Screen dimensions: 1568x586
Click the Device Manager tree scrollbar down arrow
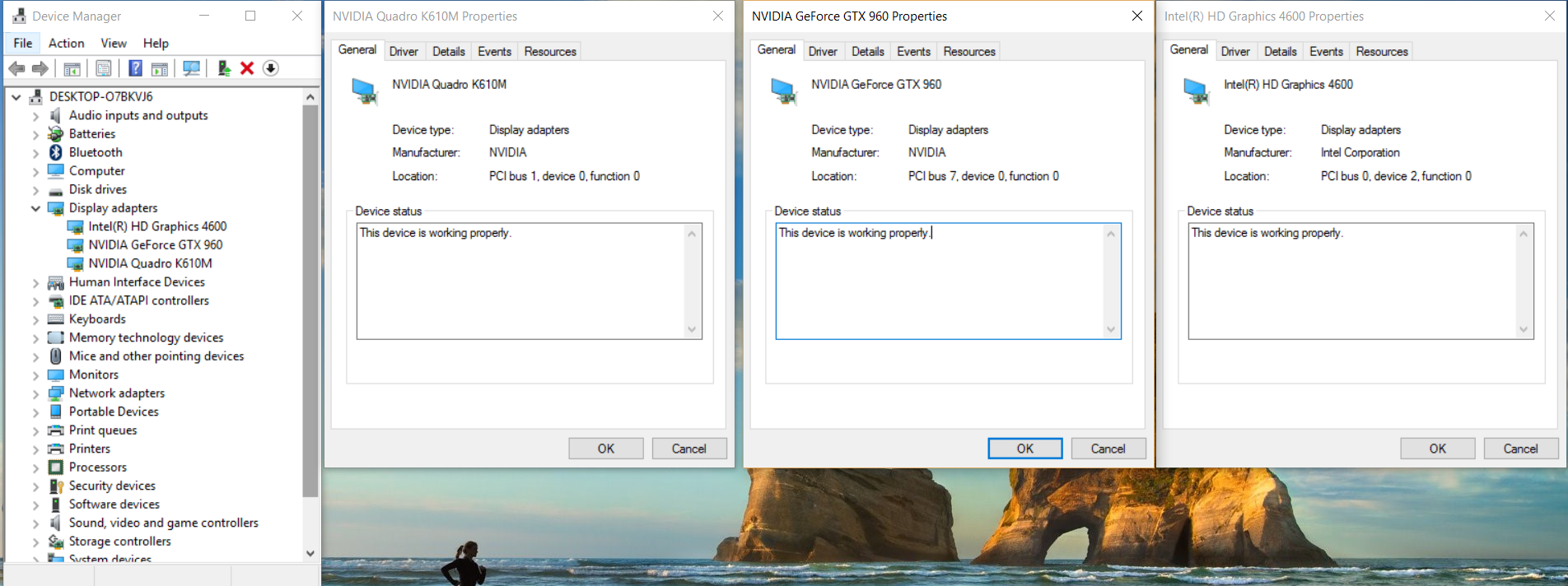[310, 554]
